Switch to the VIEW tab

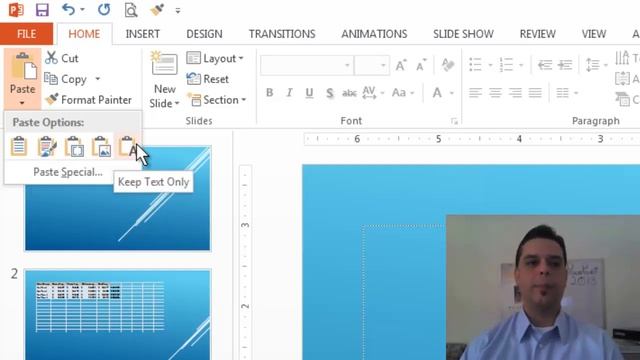[593, 34]
